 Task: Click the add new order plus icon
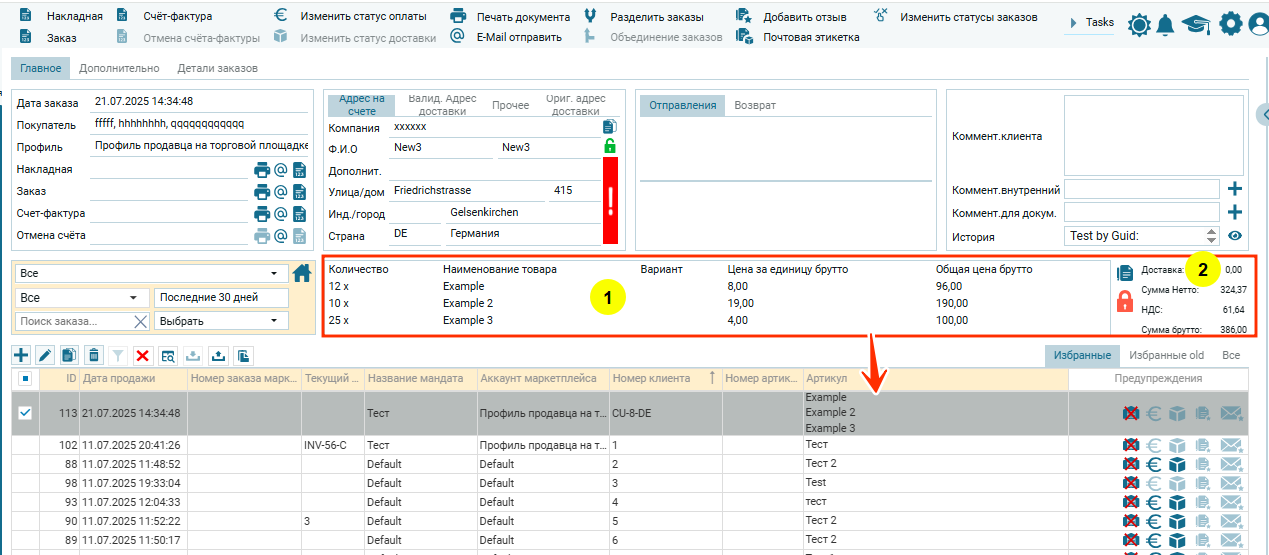(x=20, y=355)
